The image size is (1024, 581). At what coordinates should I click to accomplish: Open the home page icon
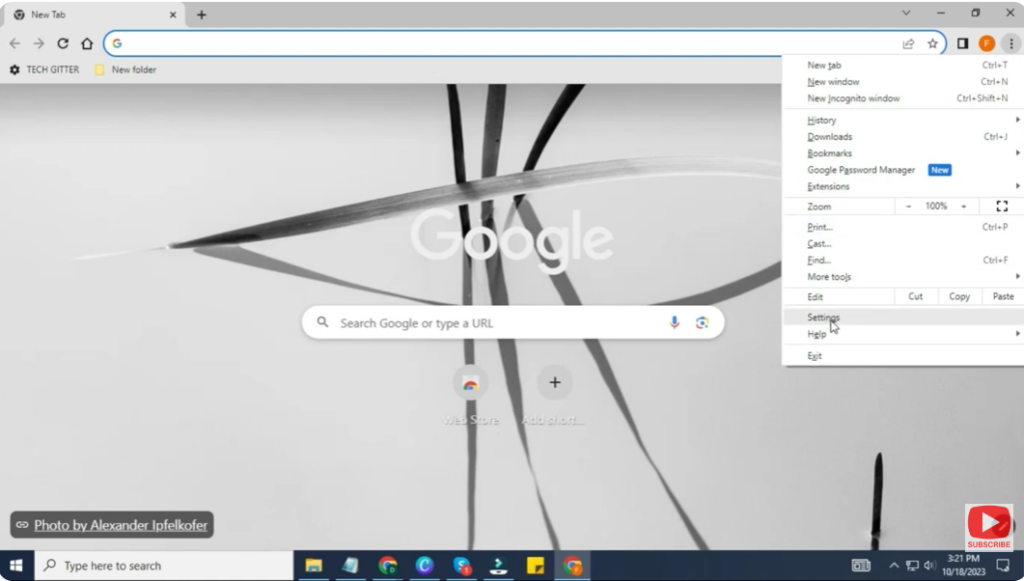pyautogui.click(x=86, y=43)
